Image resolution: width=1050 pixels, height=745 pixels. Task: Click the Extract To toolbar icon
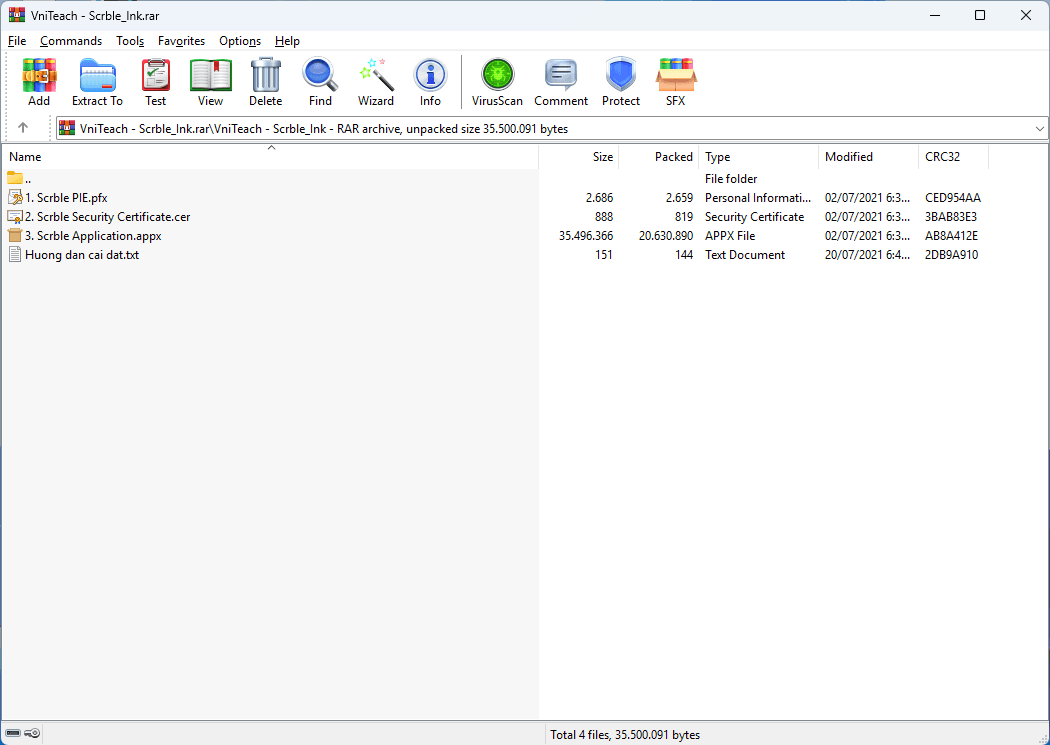tap(97, 82)
